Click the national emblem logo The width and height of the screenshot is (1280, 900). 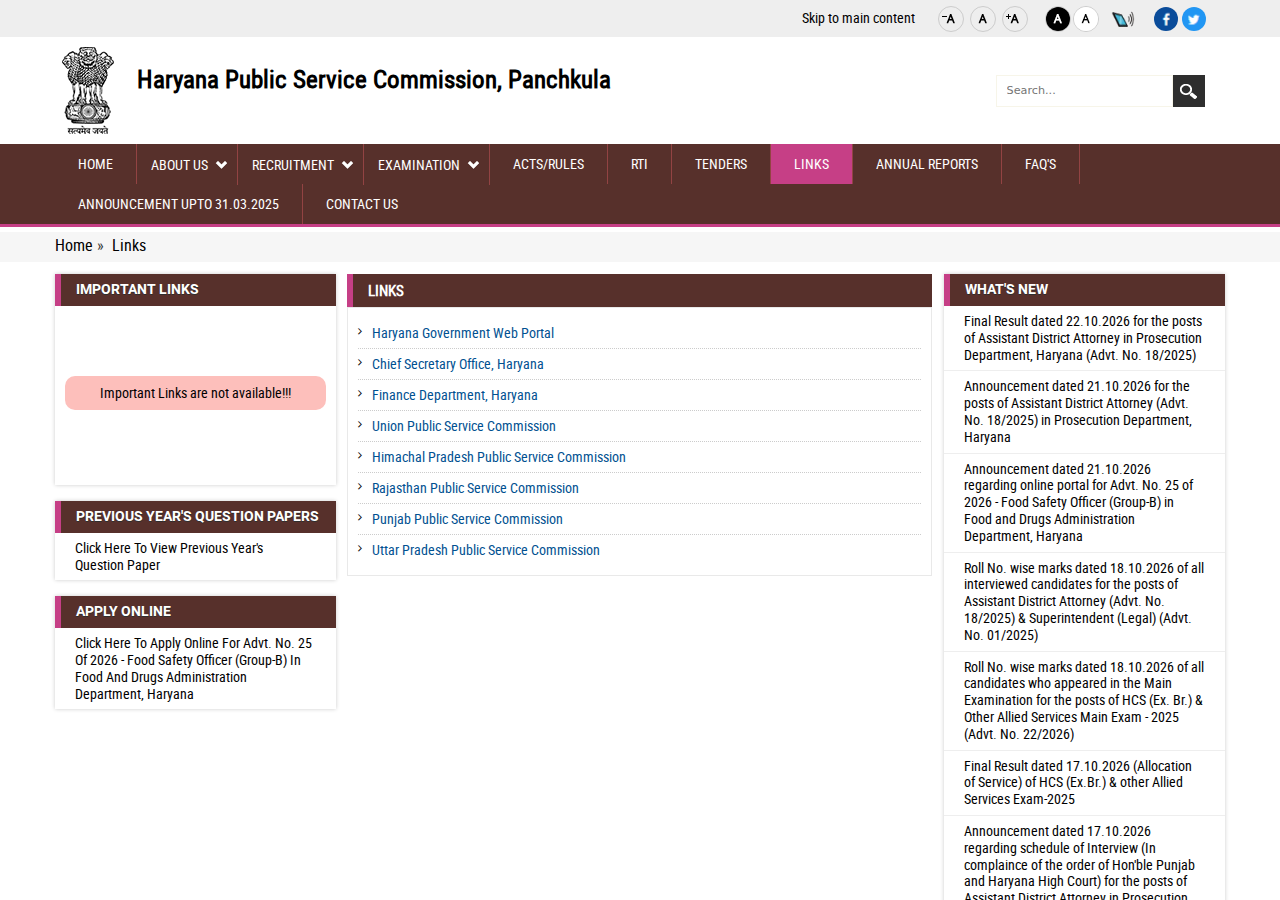(x=88, y=90)
